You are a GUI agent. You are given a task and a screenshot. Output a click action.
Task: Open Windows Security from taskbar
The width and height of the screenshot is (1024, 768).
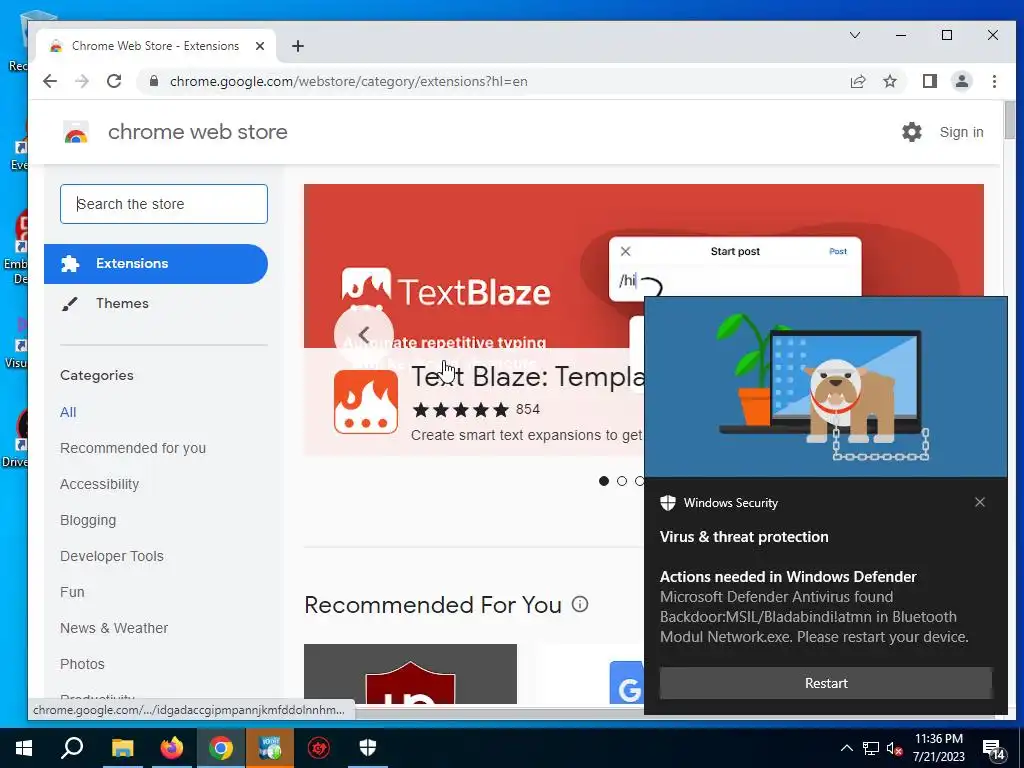[x=368, y=748]
